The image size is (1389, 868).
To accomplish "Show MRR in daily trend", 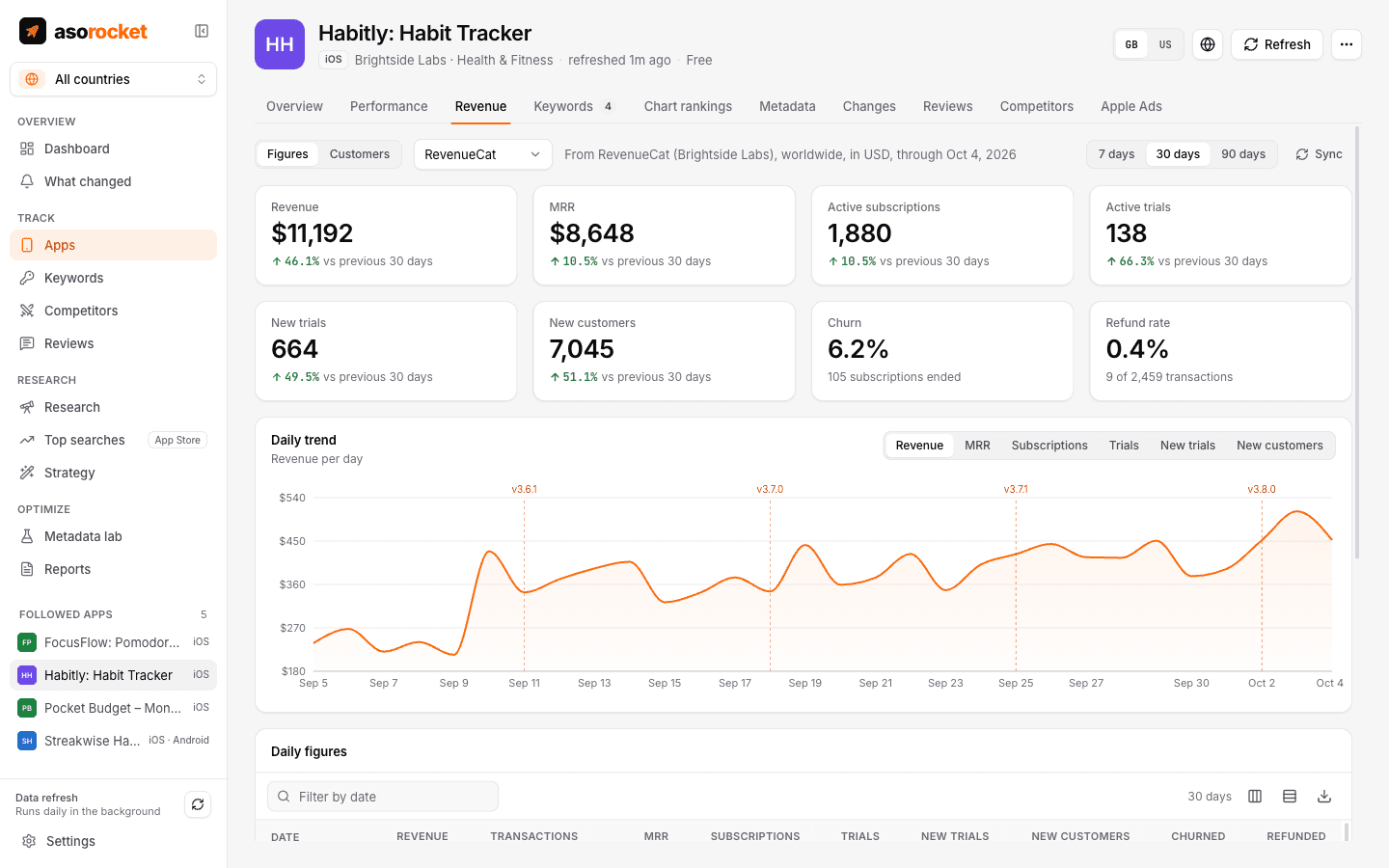I will [x=977, y=446].
